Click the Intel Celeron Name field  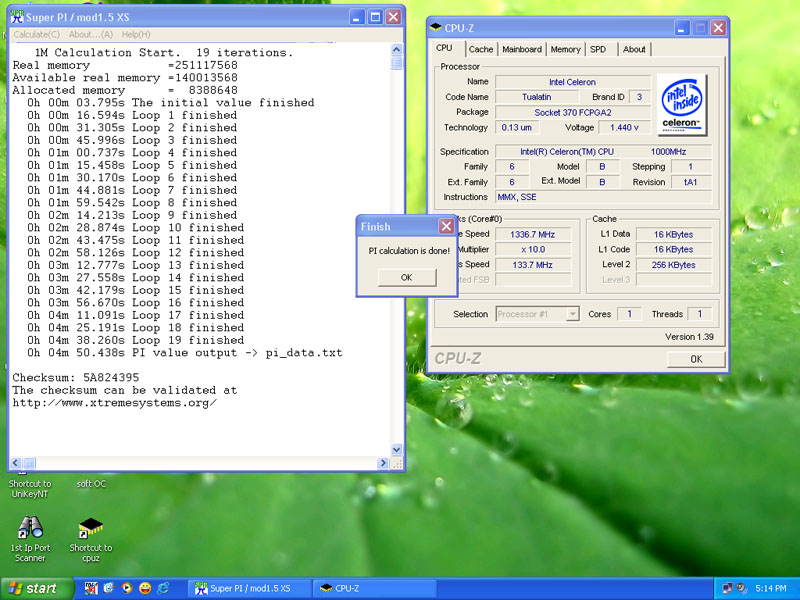click(572, 82)
